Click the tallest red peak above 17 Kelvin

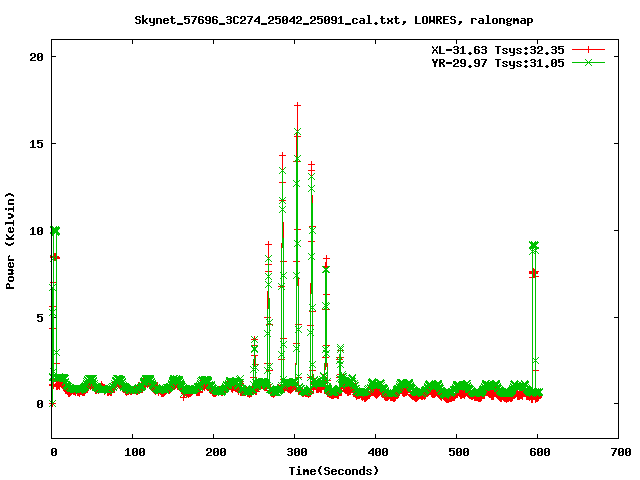298,106
